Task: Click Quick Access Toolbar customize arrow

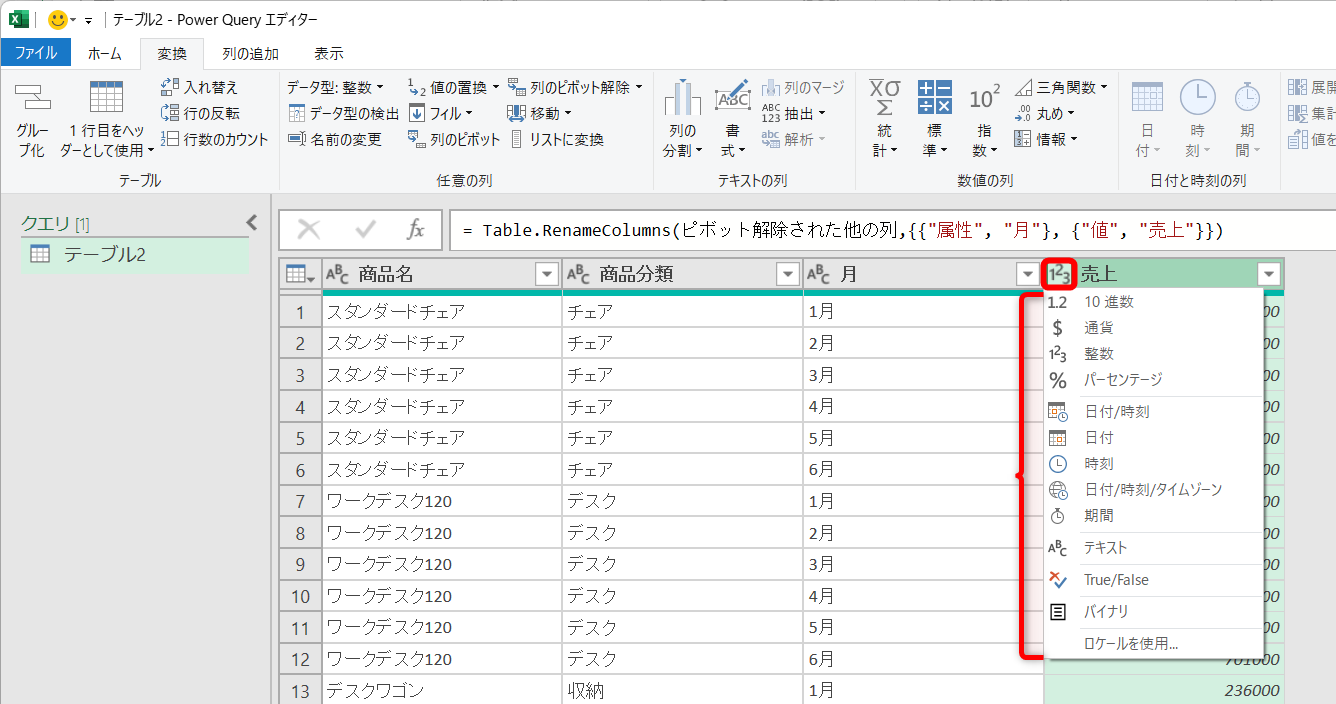Action: coord(88,20)
